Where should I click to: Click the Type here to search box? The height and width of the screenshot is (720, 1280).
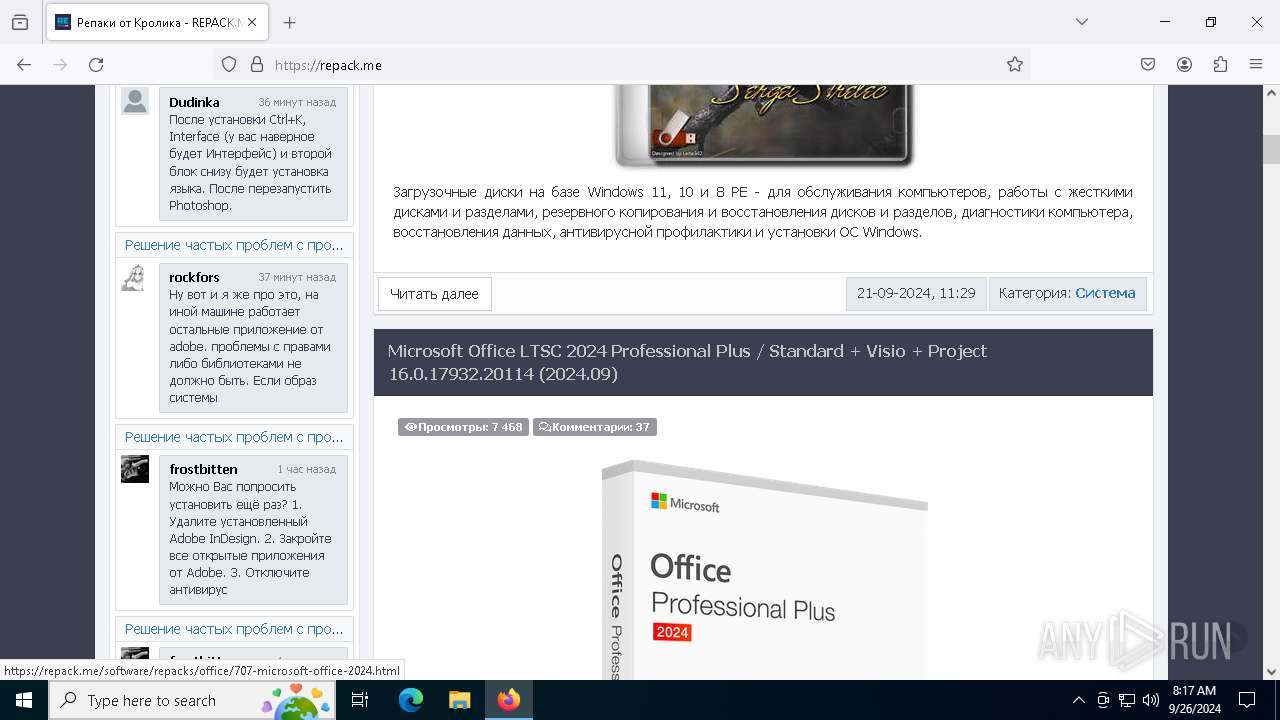tap(192, 700)
